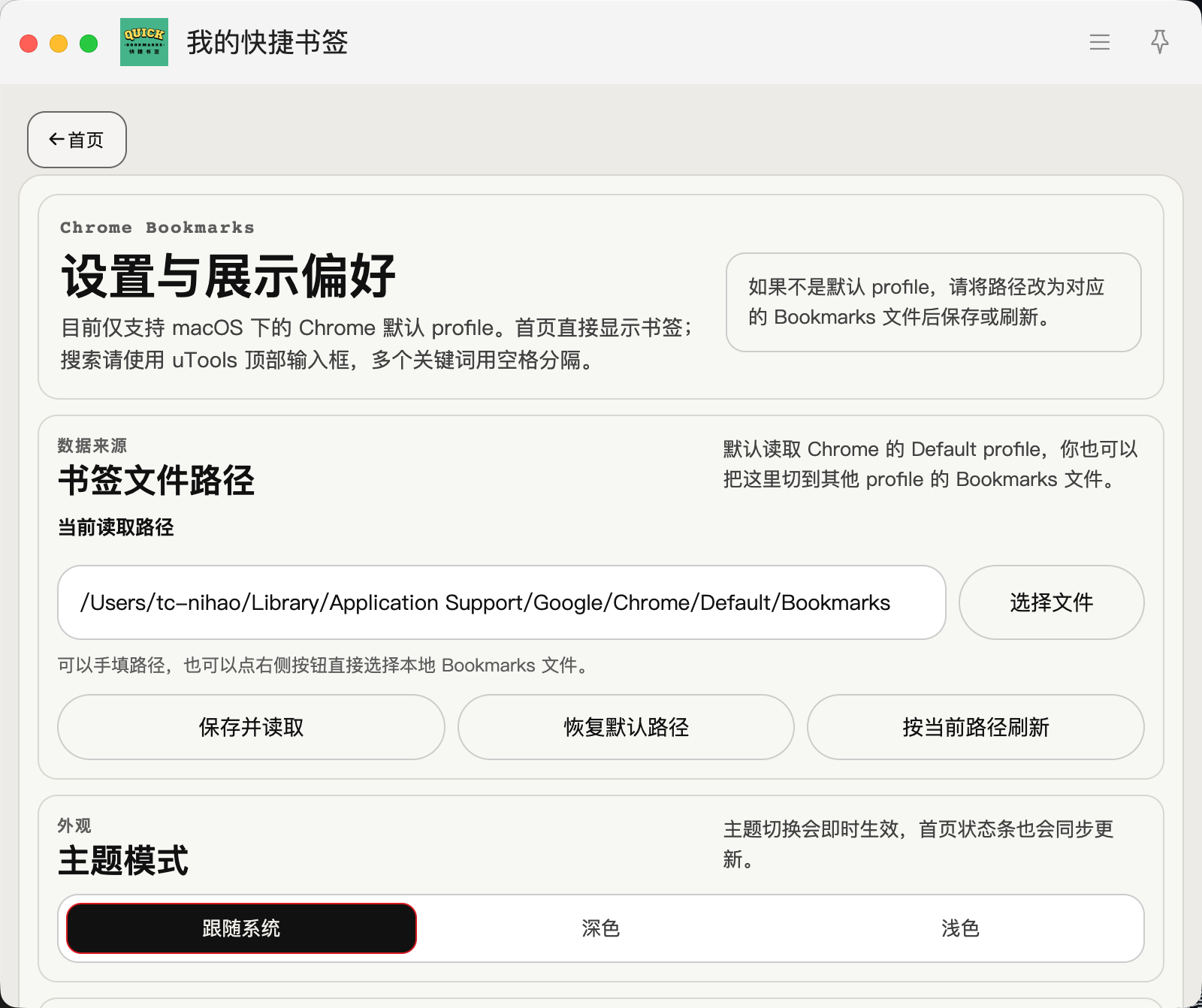The width and height of the screenshot is (1202, 1008).
Task: Click the non-default profile hint box
Action: (x=933, y=302)
